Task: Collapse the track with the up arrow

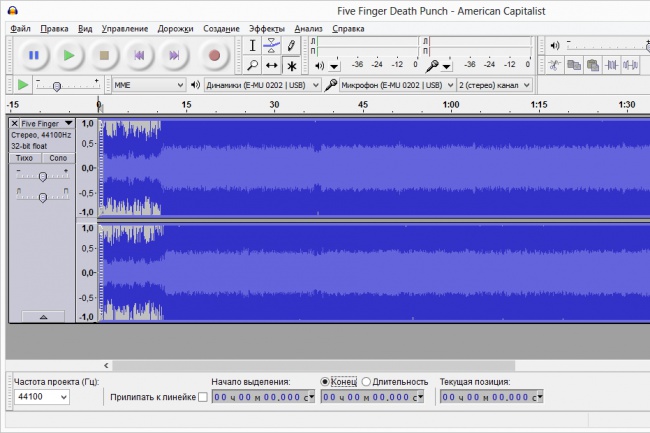Action: pos(43,317)
